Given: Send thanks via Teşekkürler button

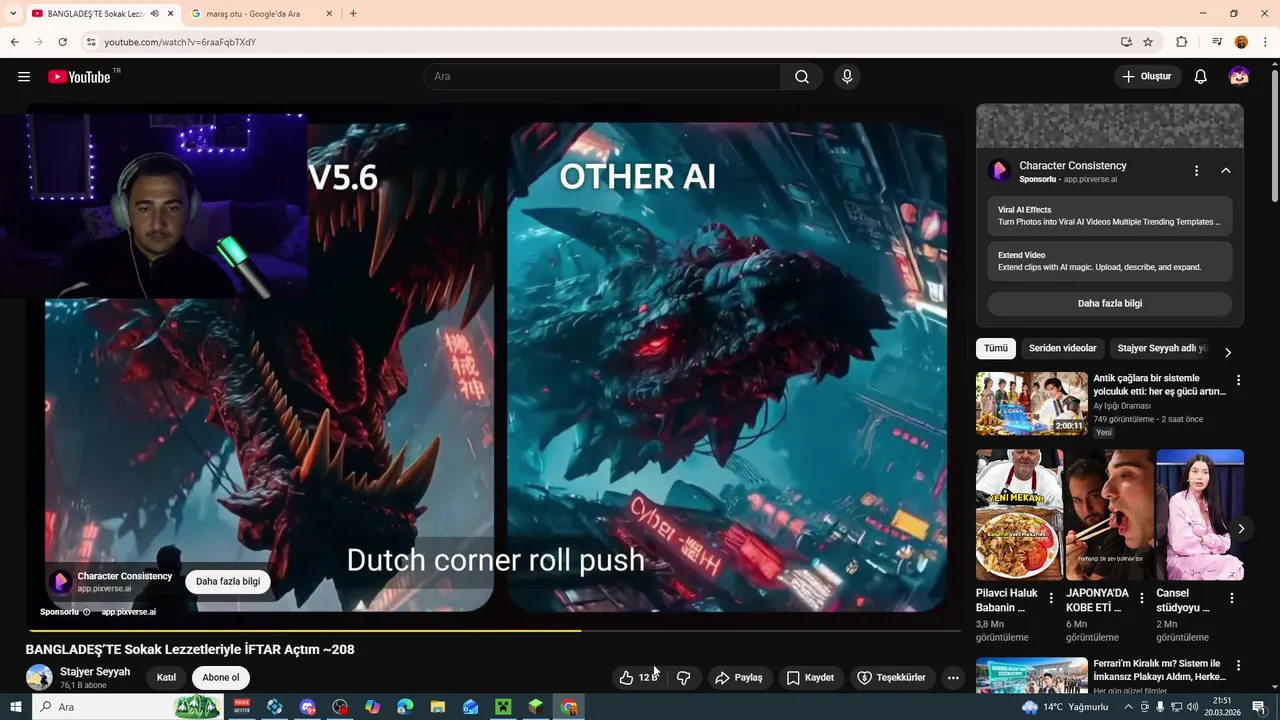Looking at the screenshot, I should [892, 678].
